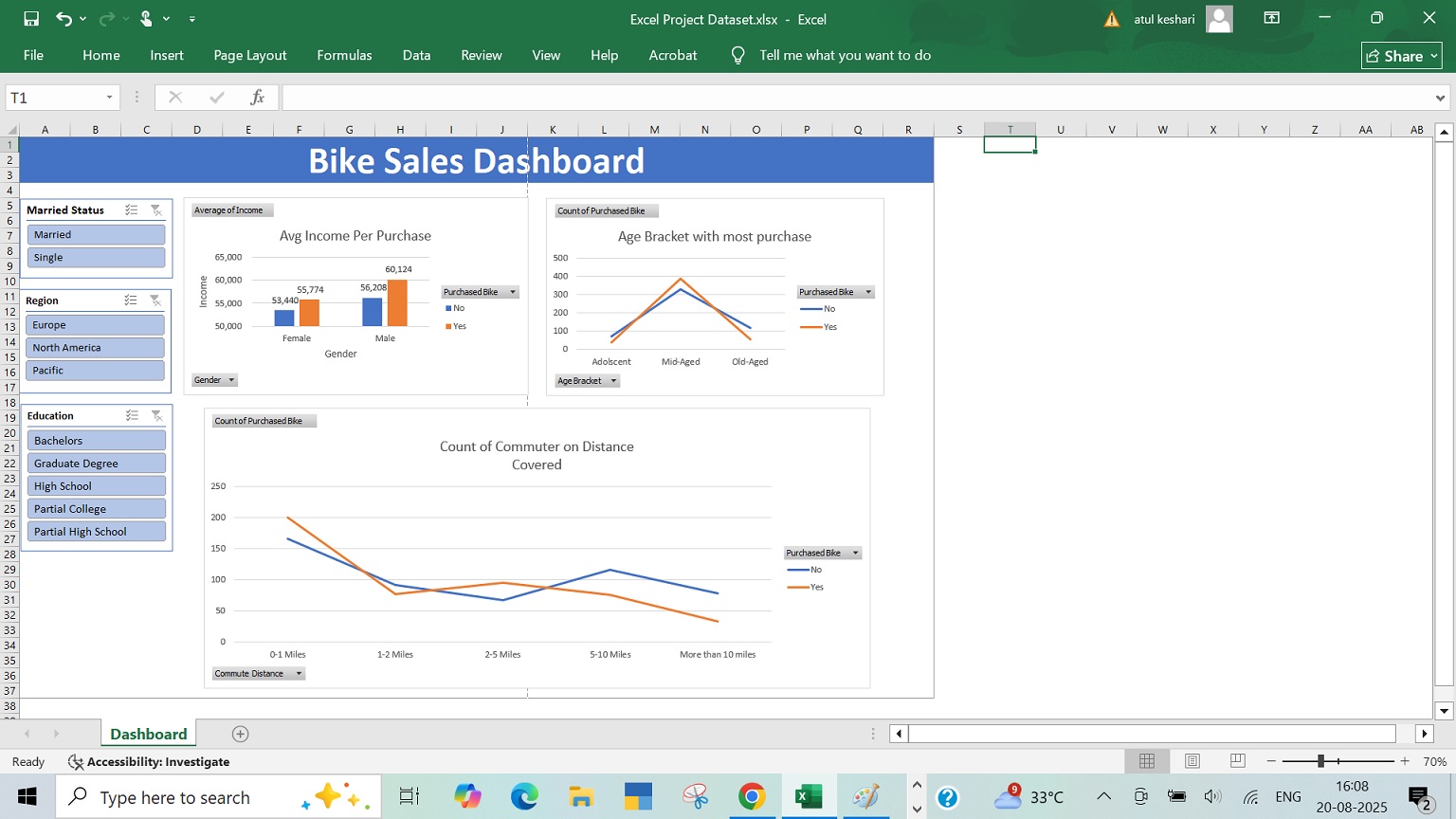Click the Save icon in title bar
1456x819 pixels.
31,19
